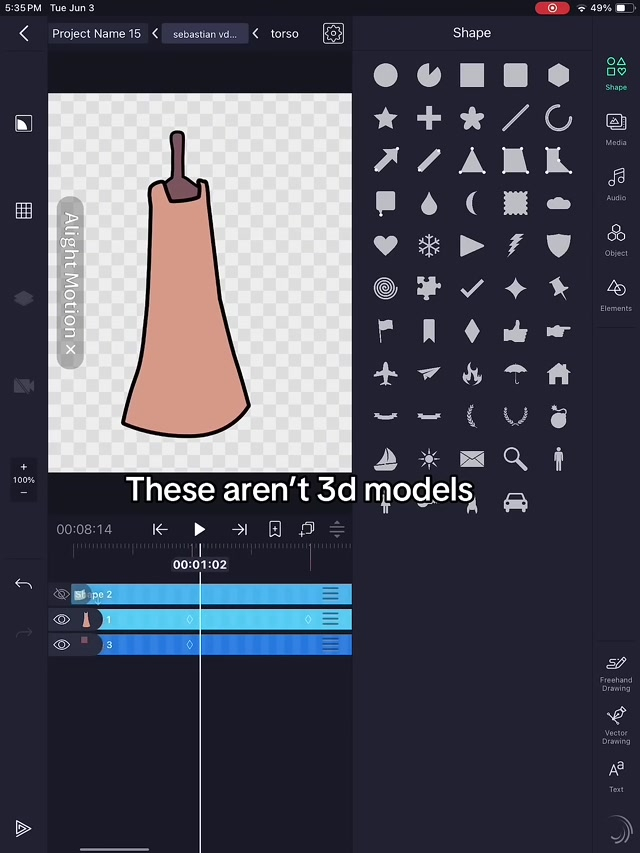Toggle the grid overlay
Viewport: 640px width, 853px height.
(x=23, y=211)
